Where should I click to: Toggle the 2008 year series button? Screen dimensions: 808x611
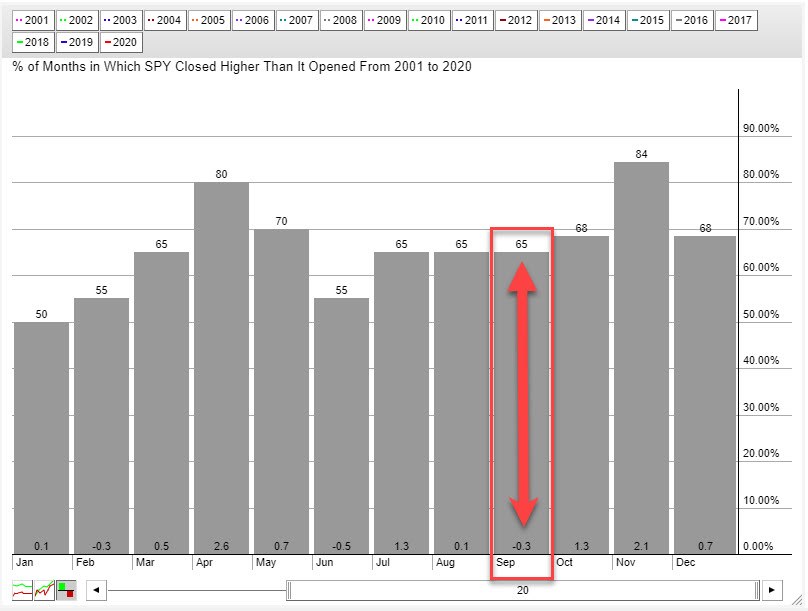tap(341, 20)
